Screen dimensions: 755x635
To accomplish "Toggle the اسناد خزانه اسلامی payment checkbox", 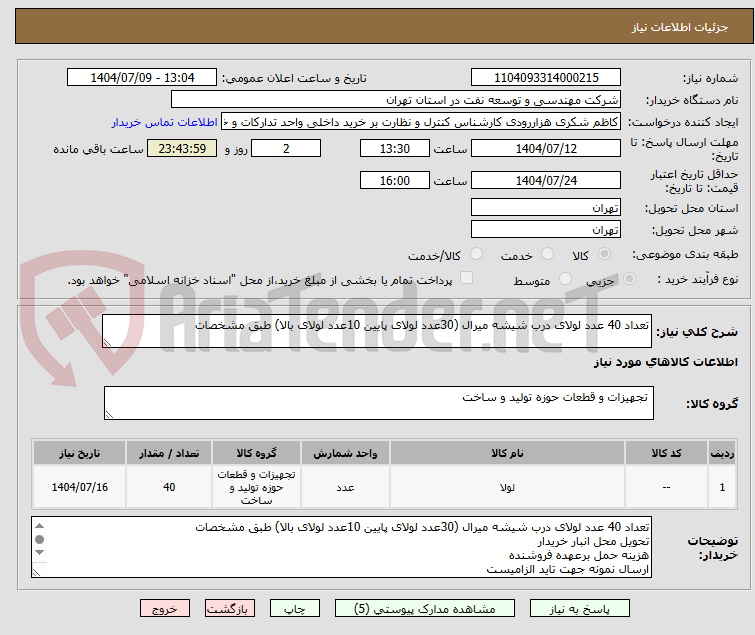I will [x=466, y=278].
